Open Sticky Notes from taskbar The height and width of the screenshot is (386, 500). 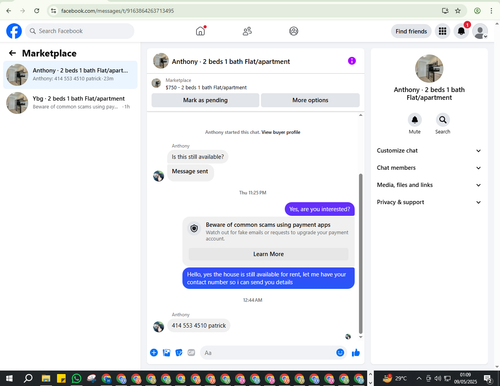click(61, 378)
